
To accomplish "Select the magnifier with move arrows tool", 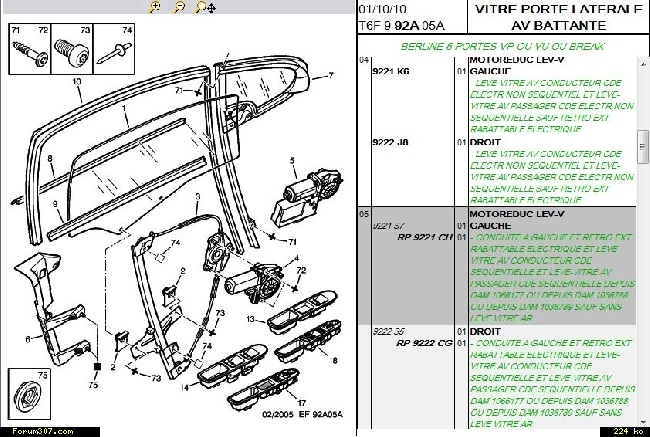I will pyautogui.click(x=205, y=7).
